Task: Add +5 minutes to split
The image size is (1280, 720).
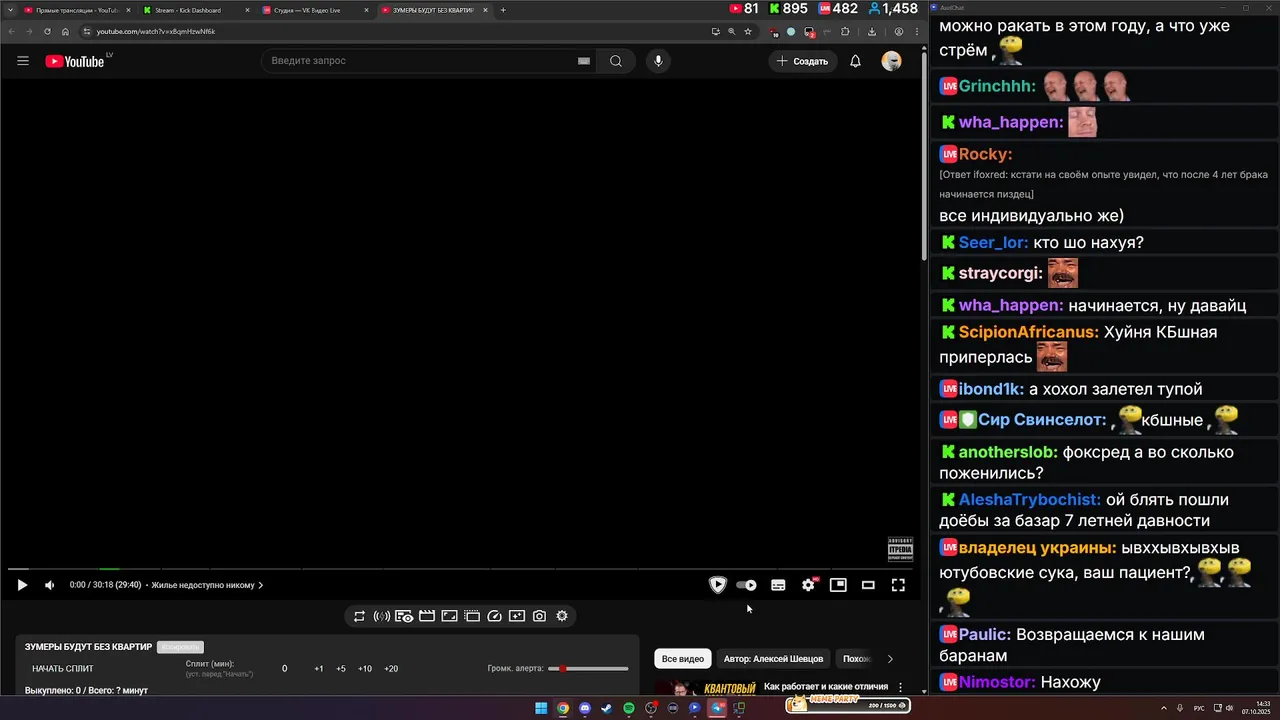Action: (x=341, y=669)
